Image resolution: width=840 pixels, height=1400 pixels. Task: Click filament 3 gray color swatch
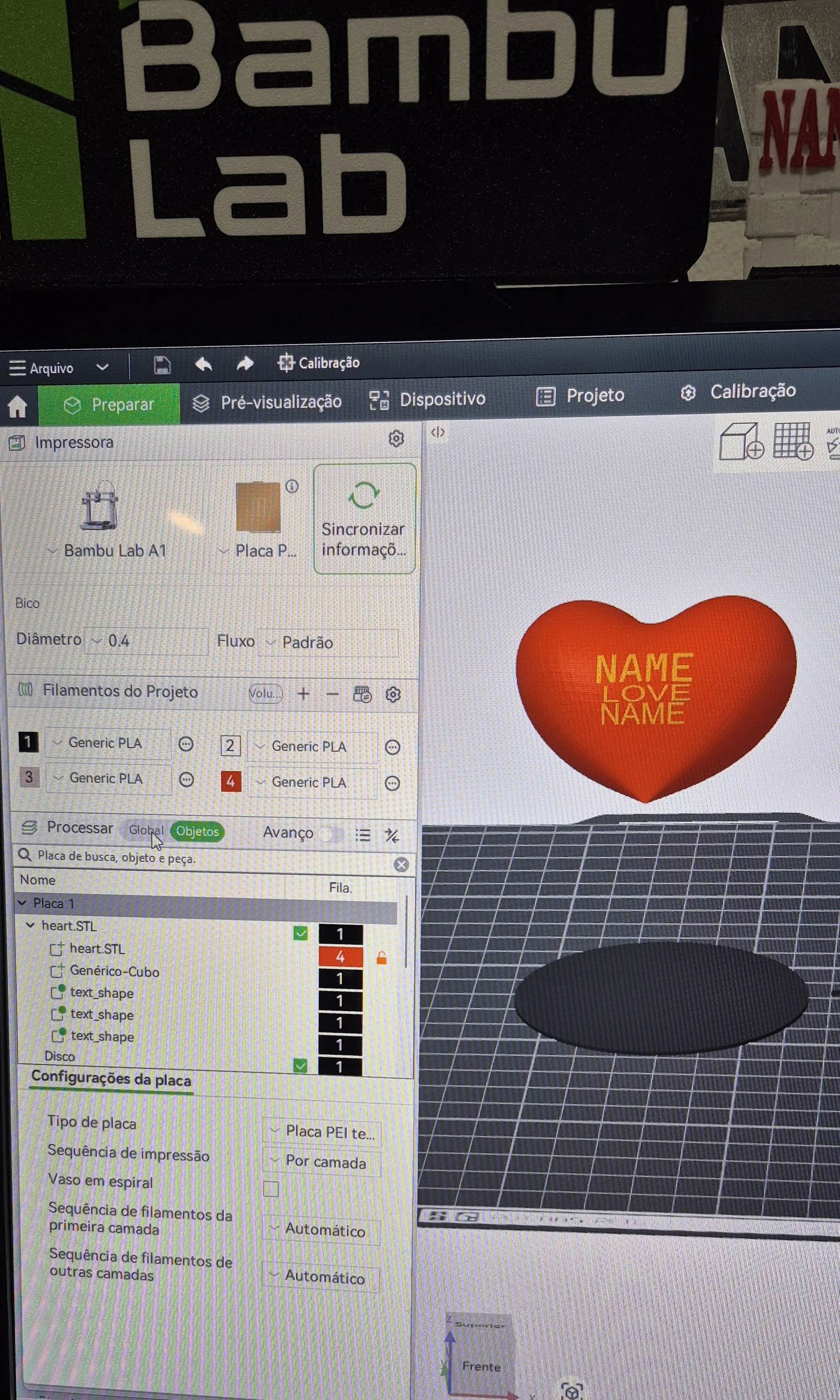29,777
